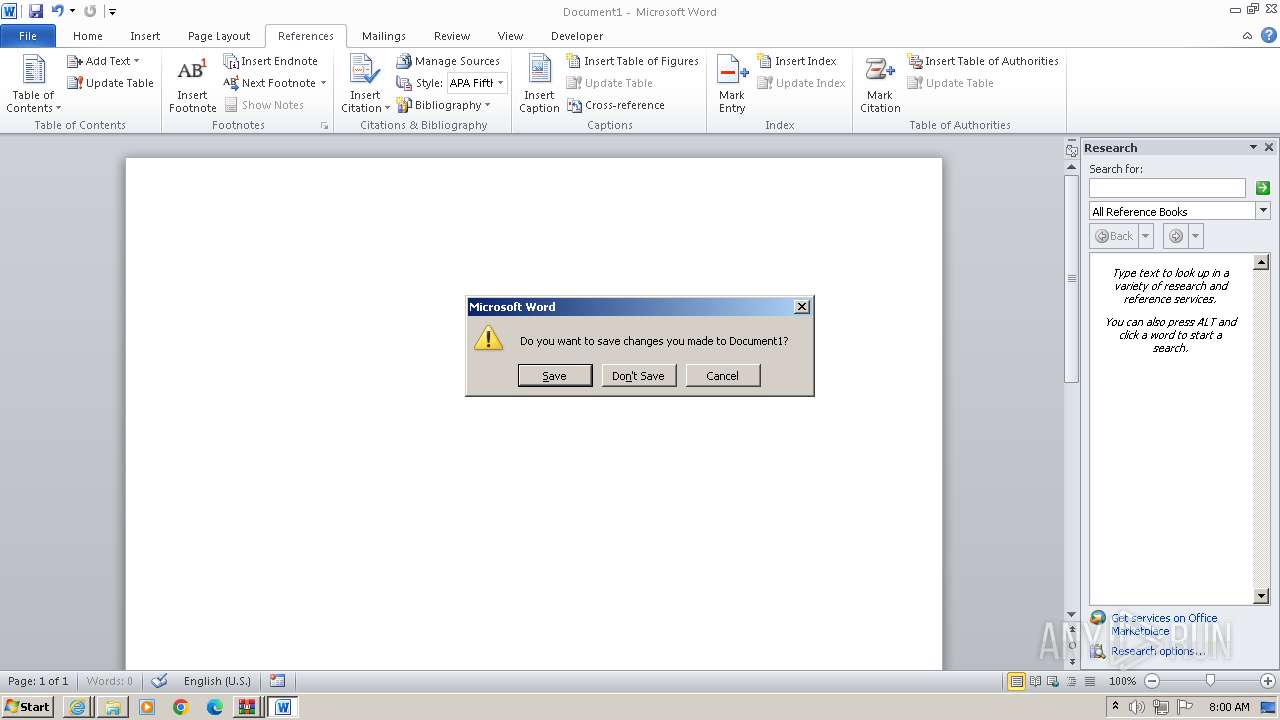Cancel the save changes prompt
The height and width of the screenshot is (720, 1280).
point(722,376)
